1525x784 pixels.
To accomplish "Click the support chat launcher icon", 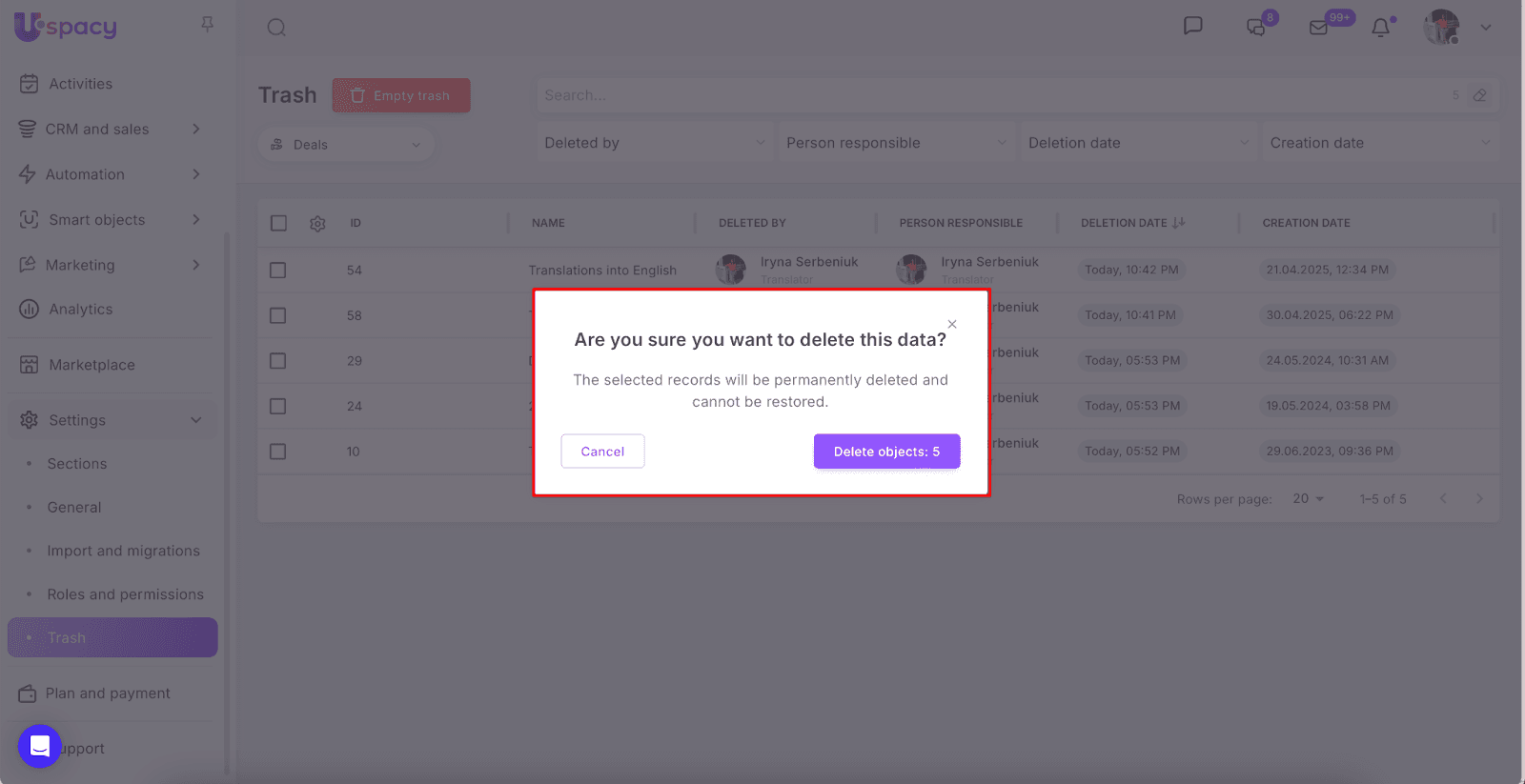I will (x=40, y=746).
